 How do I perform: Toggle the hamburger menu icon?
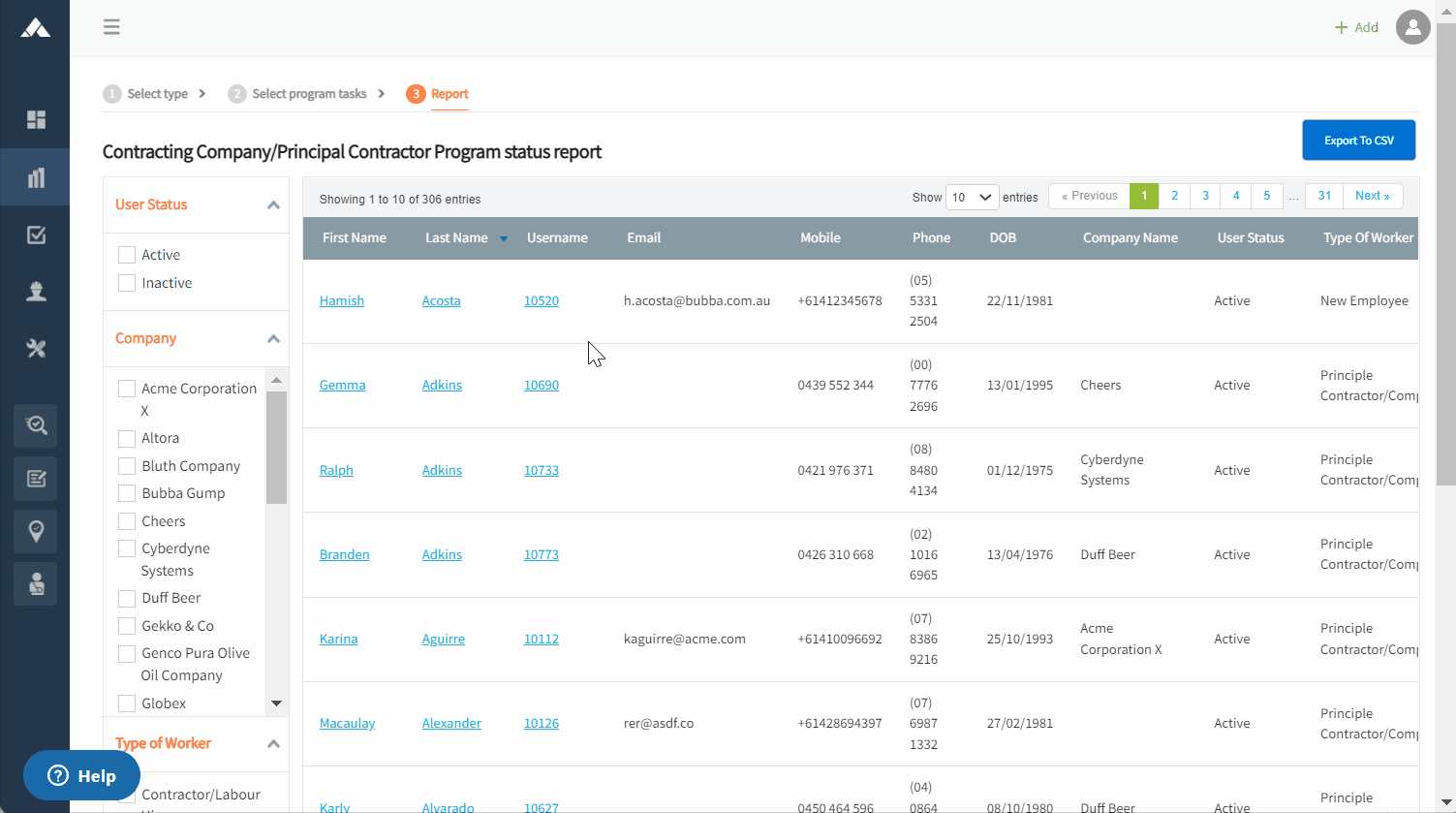[x=111, y=27]
